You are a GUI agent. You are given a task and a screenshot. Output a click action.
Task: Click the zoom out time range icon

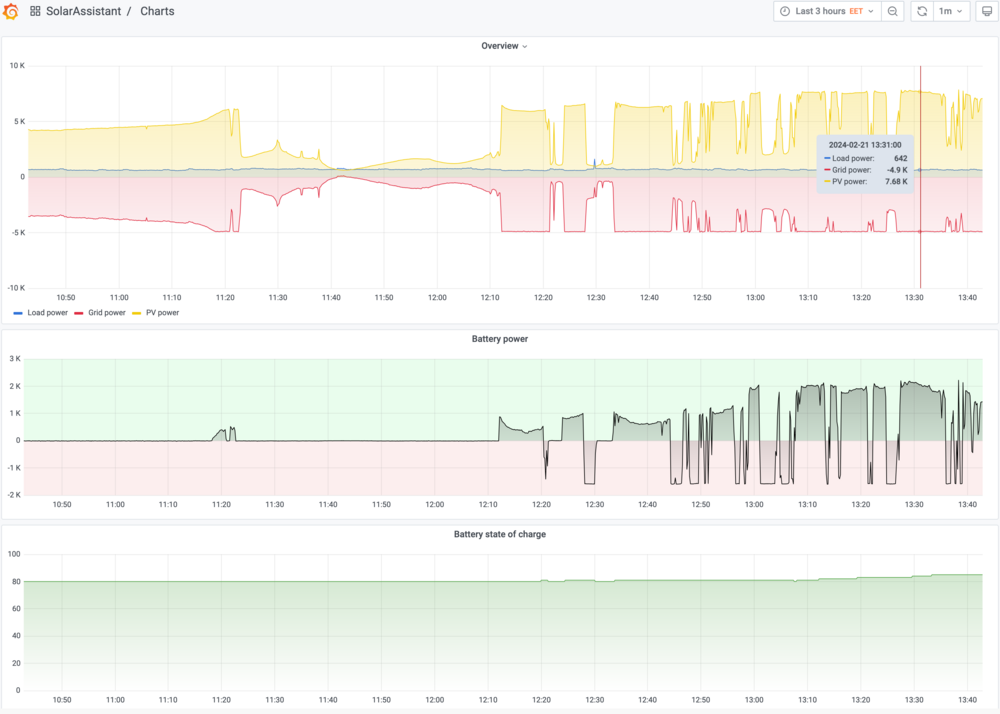tap(893, 12)
